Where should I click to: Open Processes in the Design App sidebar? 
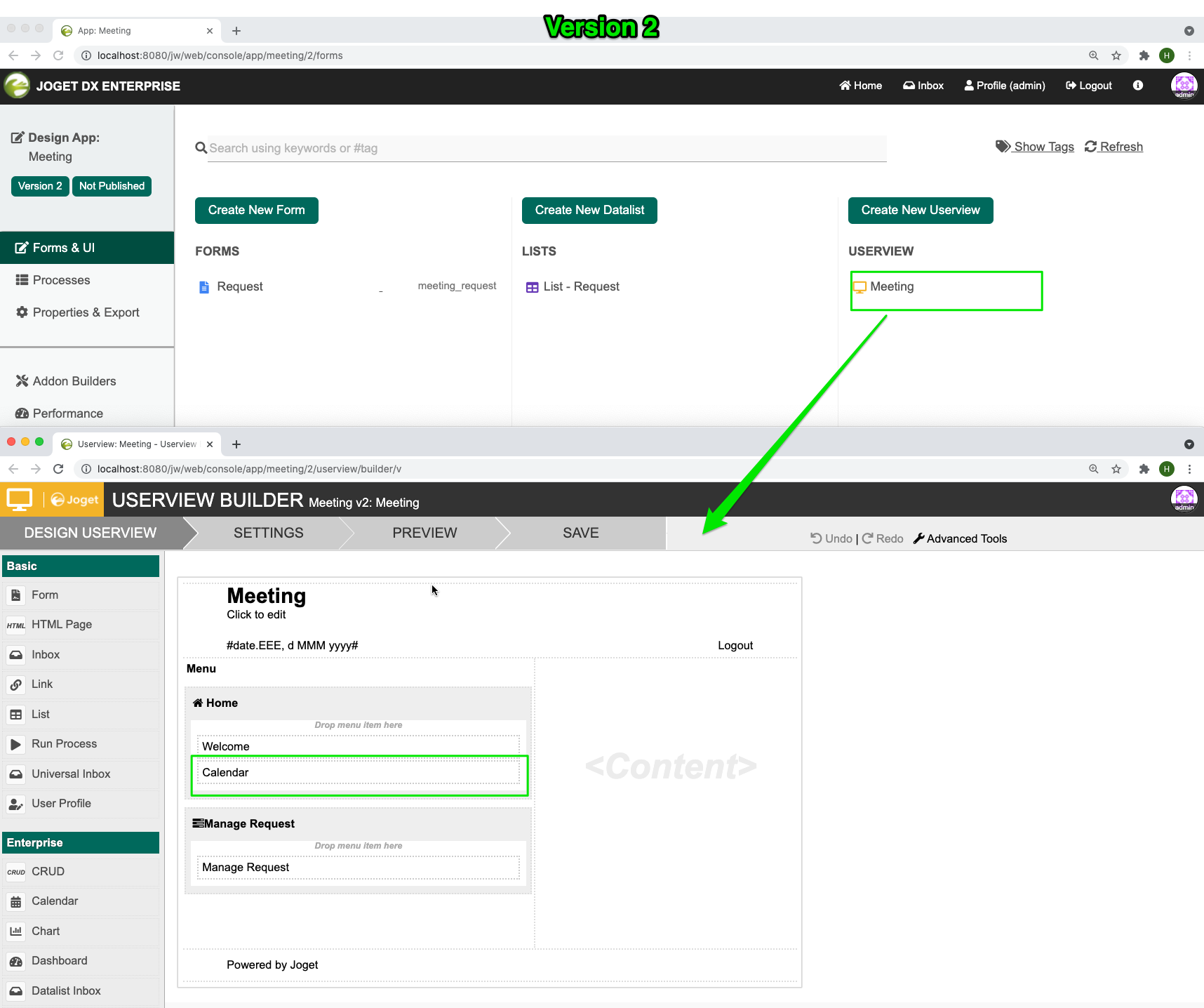(87, 280)
